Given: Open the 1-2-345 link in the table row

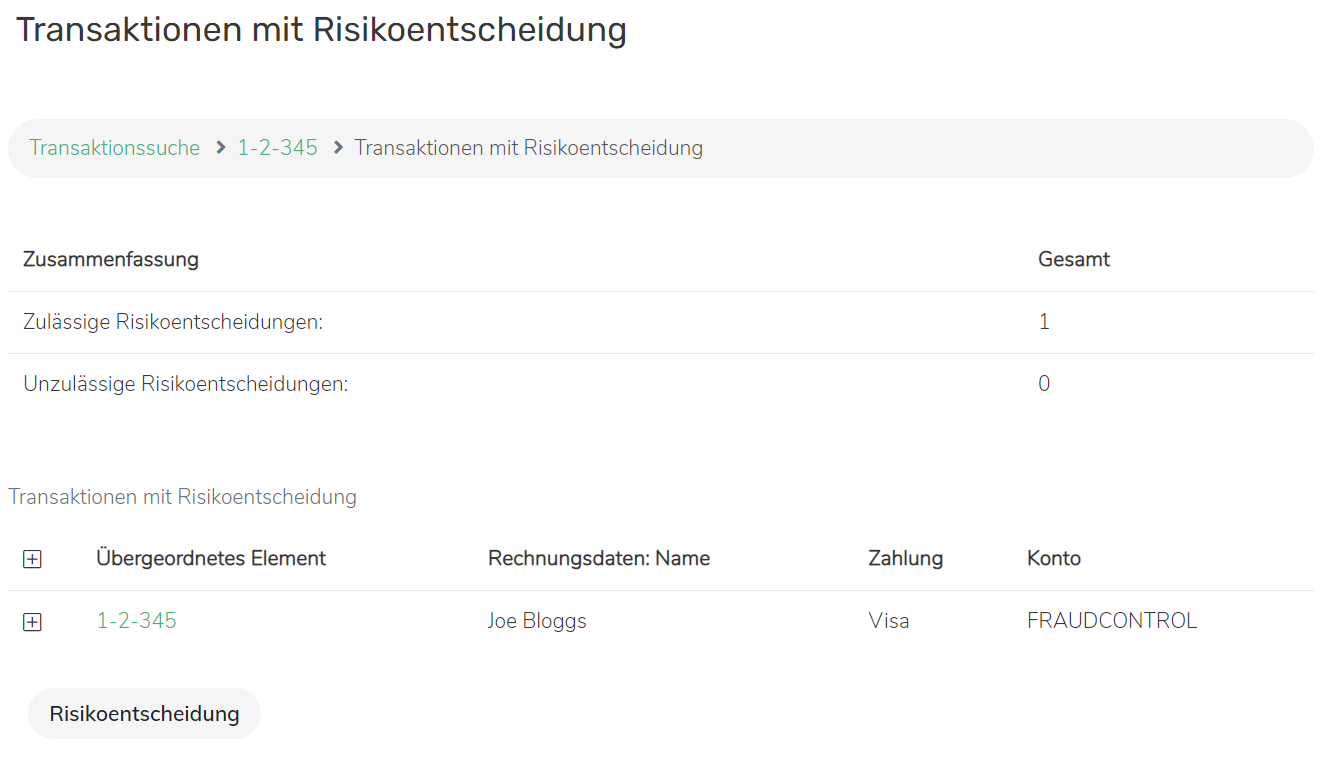Looking at the screenshot, I should click(x=136, y=621).
